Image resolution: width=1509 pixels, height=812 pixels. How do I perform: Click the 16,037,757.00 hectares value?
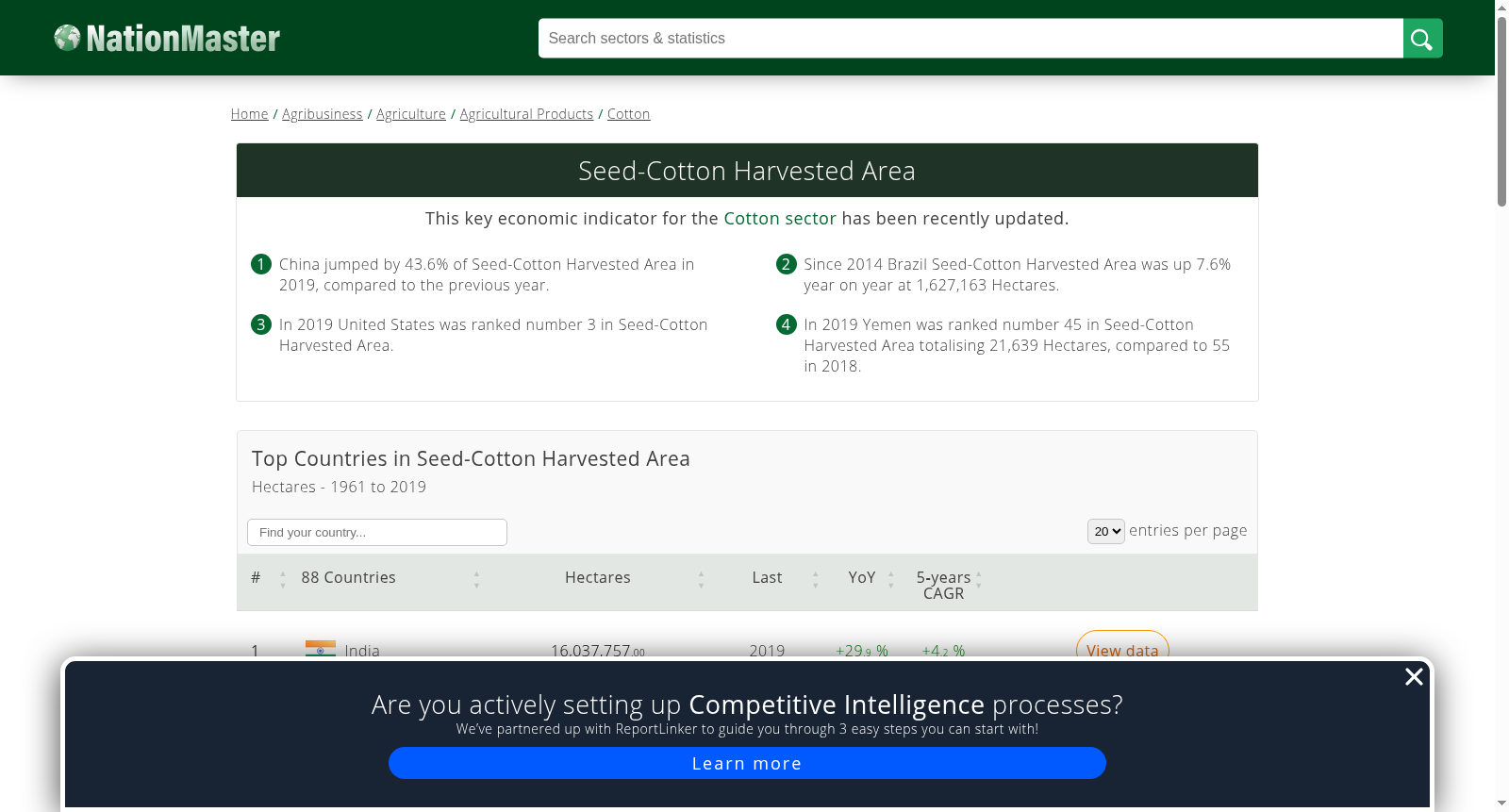point(598,651)
